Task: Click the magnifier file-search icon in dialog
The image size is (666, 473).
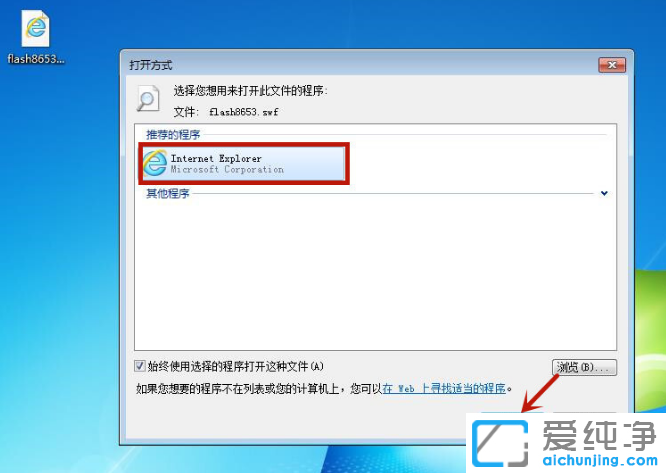Action: point(148,98)
